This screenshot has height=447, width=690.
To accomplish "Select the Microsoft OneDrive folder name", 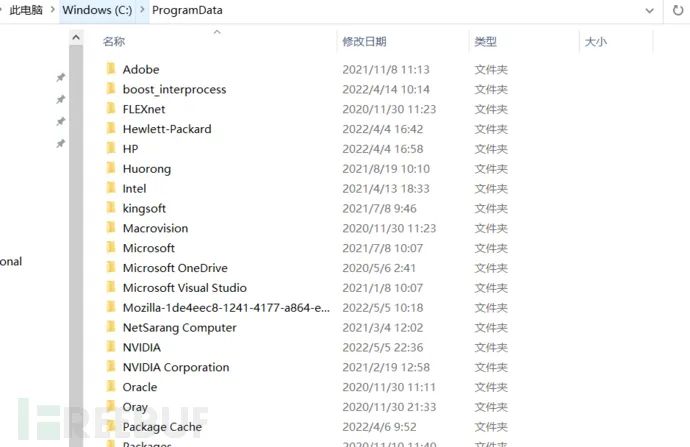I will [175, 267].
